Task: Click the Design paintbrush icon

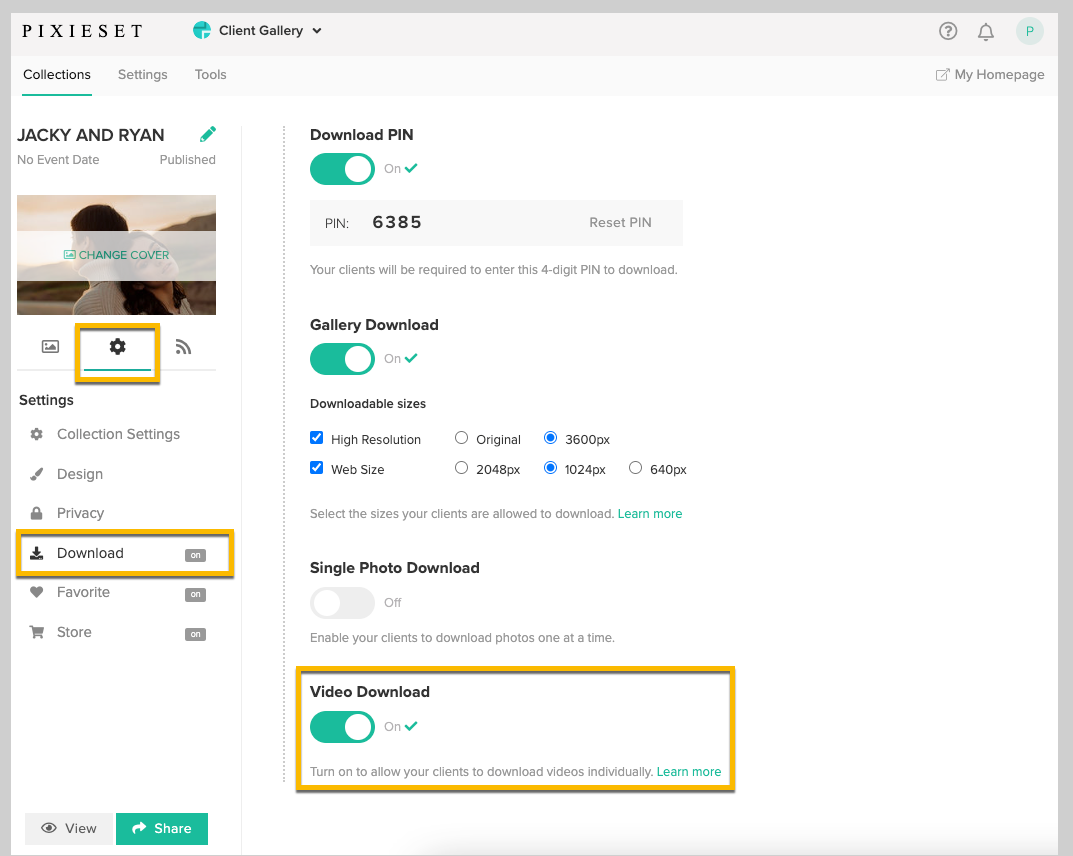Action: [37, 474]
